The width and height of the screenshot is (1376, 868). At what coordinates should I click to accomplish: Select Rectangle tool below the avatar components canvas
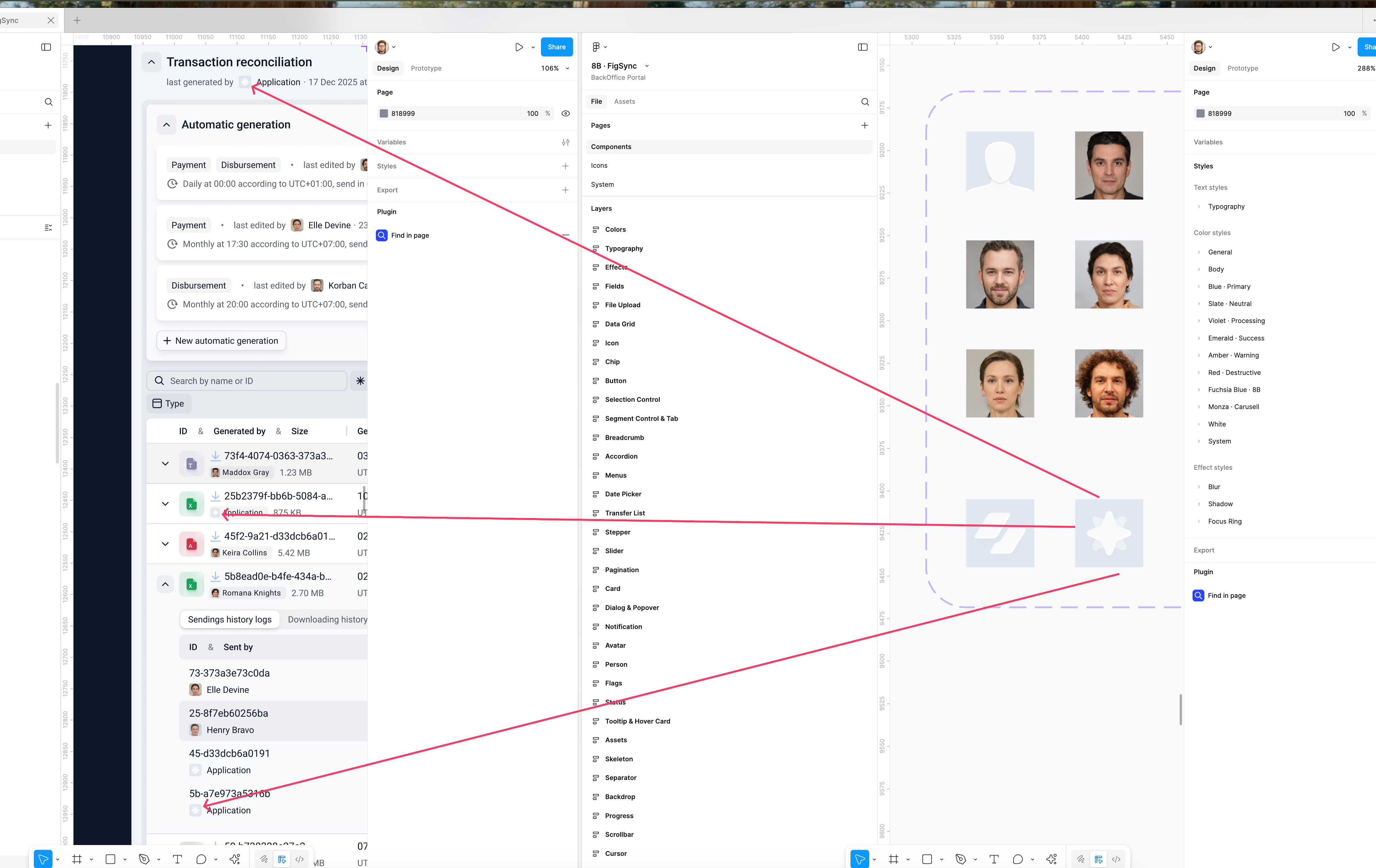927,859
